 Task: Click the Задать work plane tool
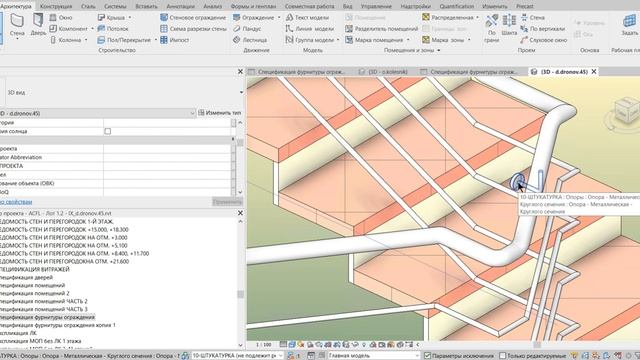(629, 24)
